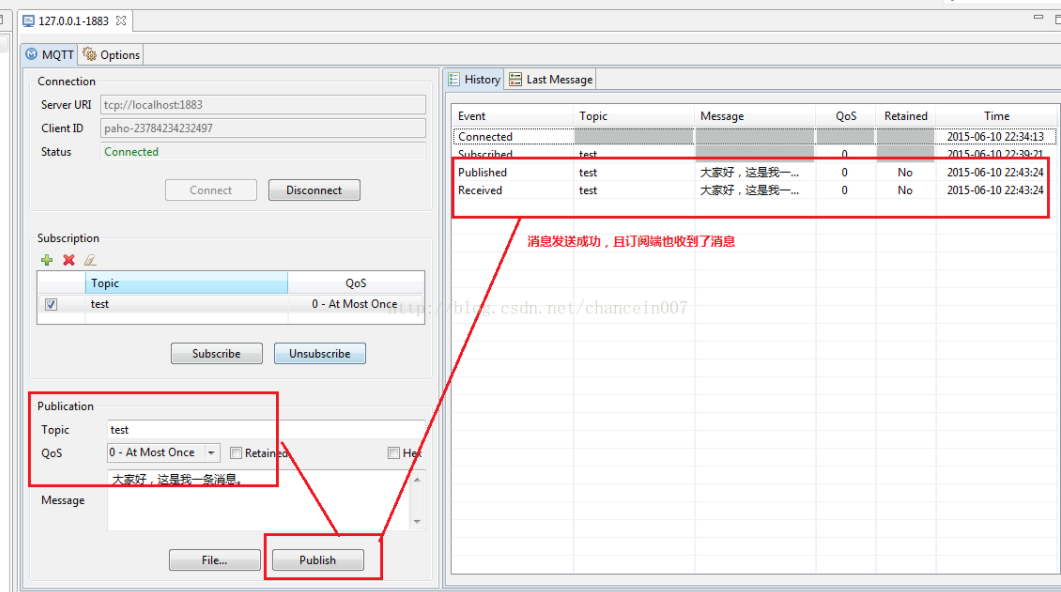Click the Connected status text

[x=131, y=152]
